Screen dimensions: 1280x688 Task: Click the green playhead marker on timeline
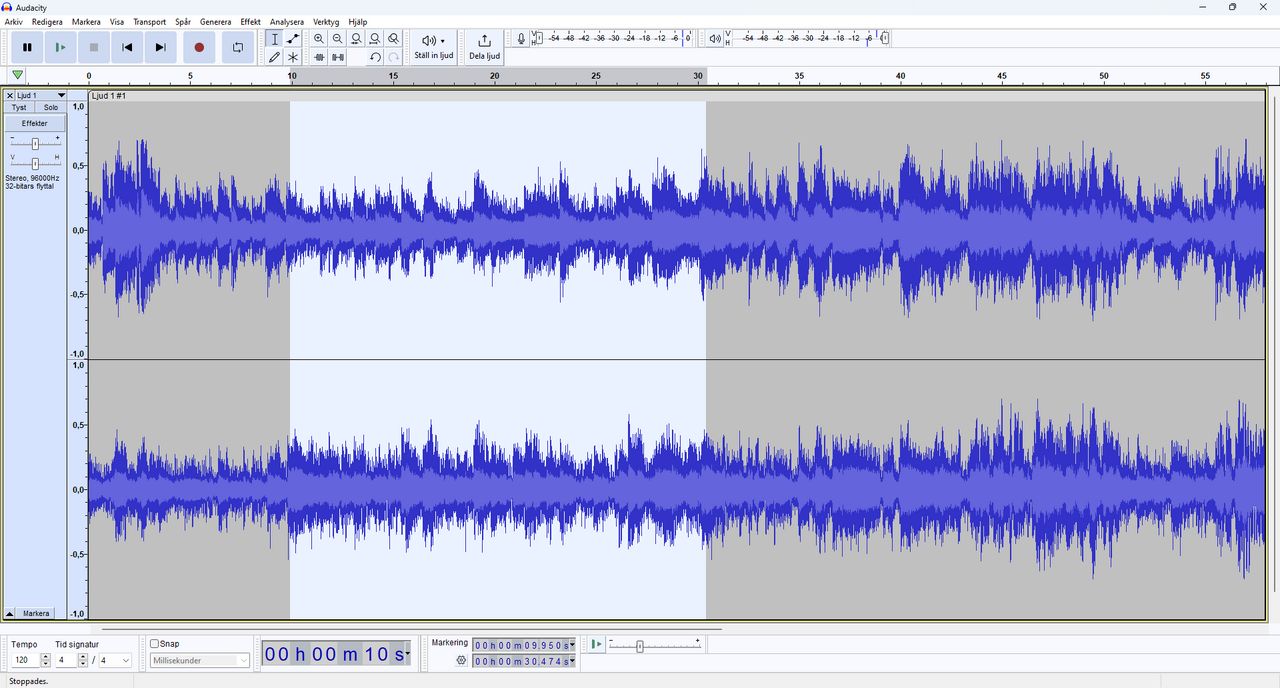pyautogui.click(x=17, y=75)
